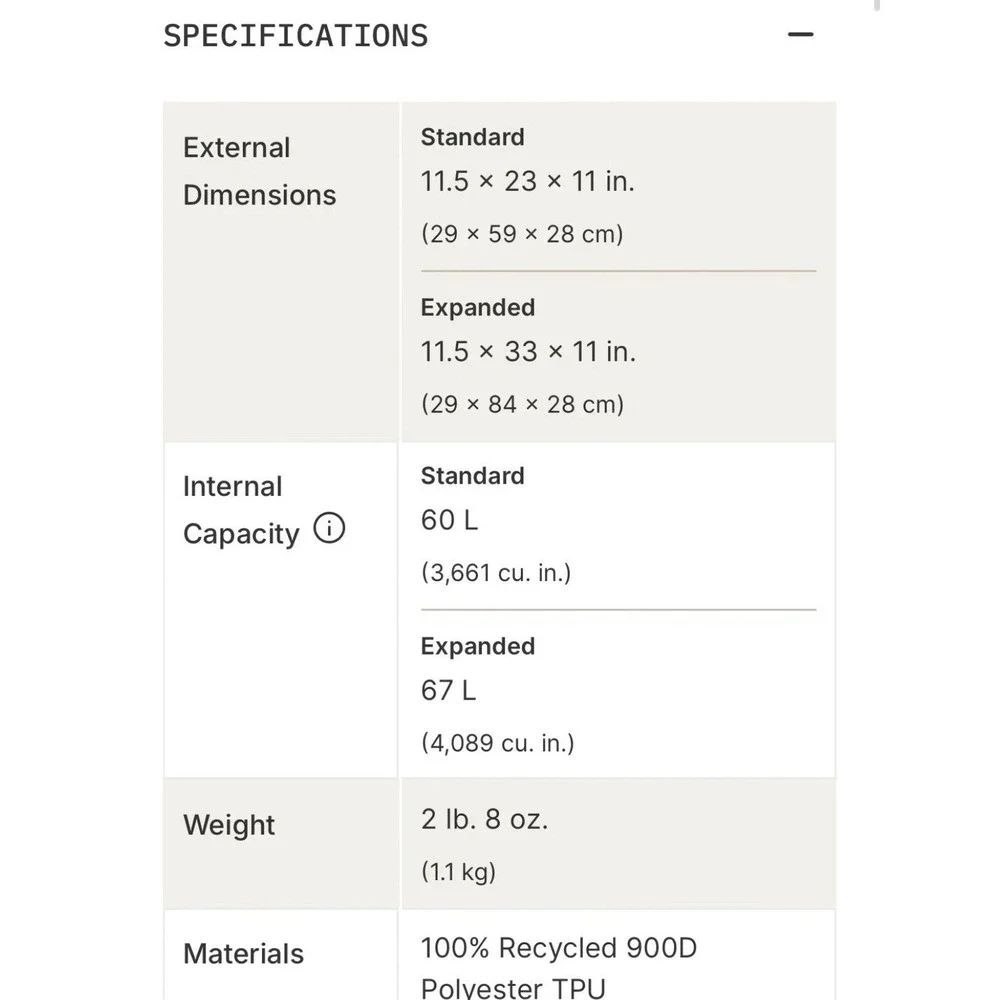Open the Internal Capacity info icon

(329, 528)
